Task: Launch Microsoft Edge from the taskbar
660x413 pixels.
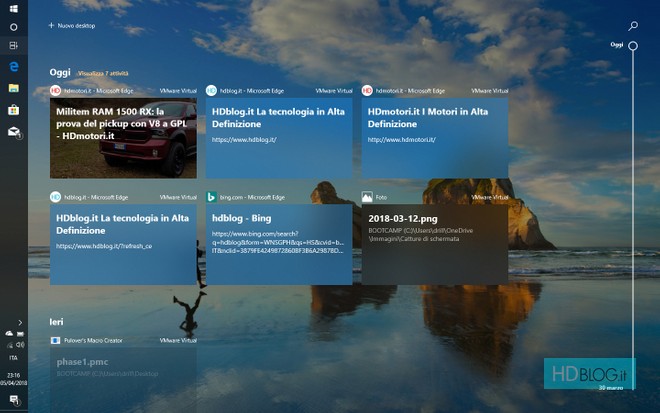Action: coord(13,66)
